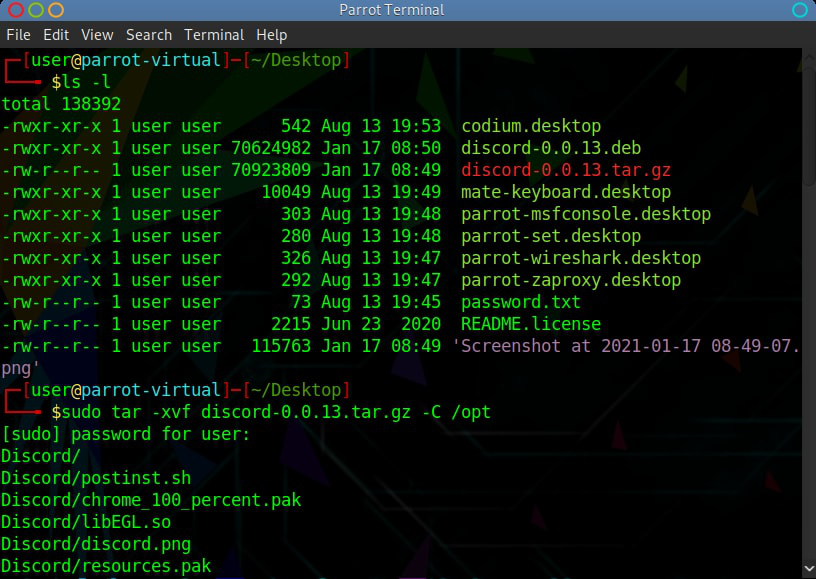Viewport: 816px width, 579px height.
Task: Open the Edit menu
Action: [56, 35]
